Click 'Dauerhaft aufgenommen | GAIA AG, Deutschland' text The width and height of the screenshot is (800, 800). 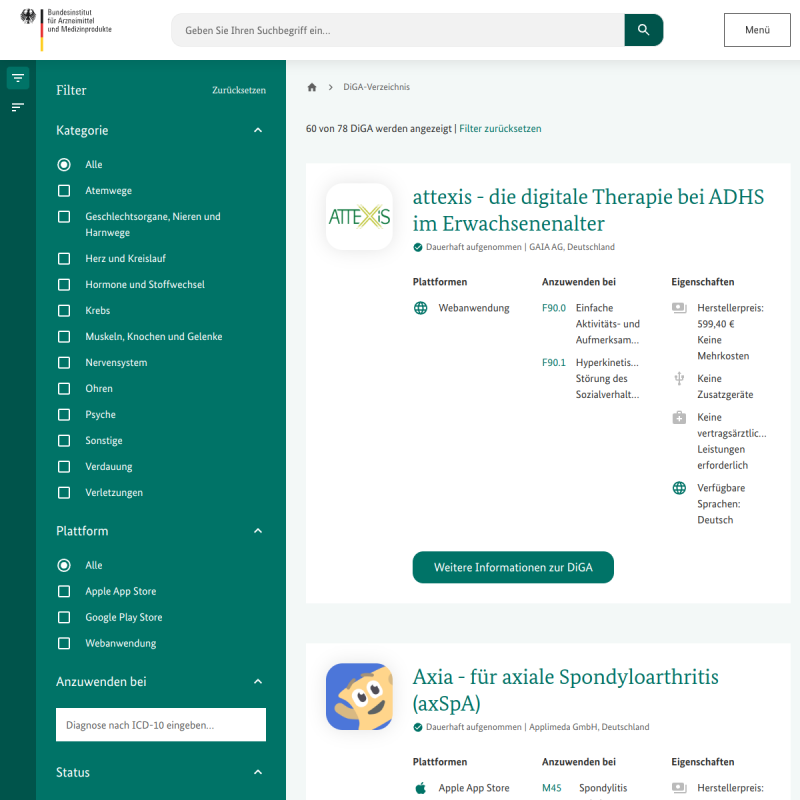tap(520, 247)
